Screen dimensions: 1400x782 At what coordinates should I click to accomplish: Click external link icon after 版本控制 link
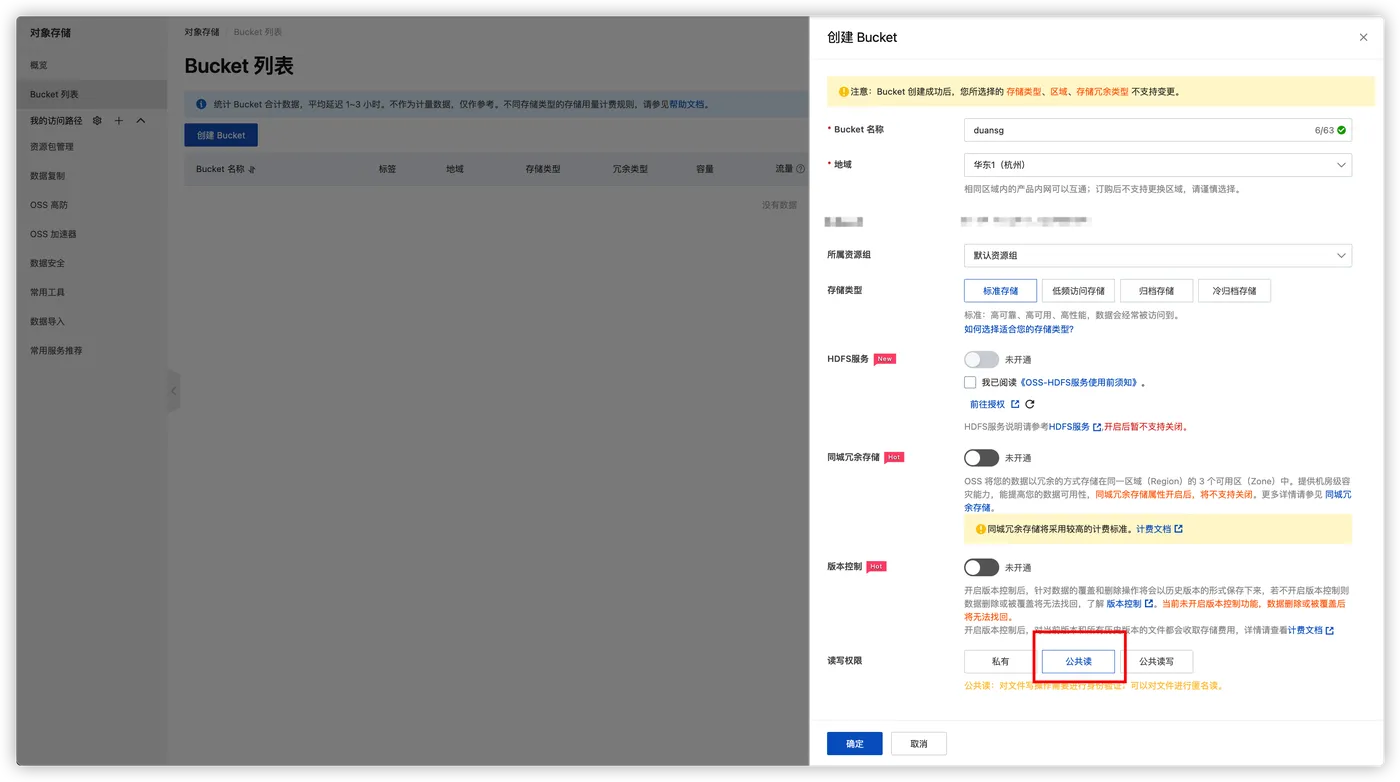(x=1149, y=604)
